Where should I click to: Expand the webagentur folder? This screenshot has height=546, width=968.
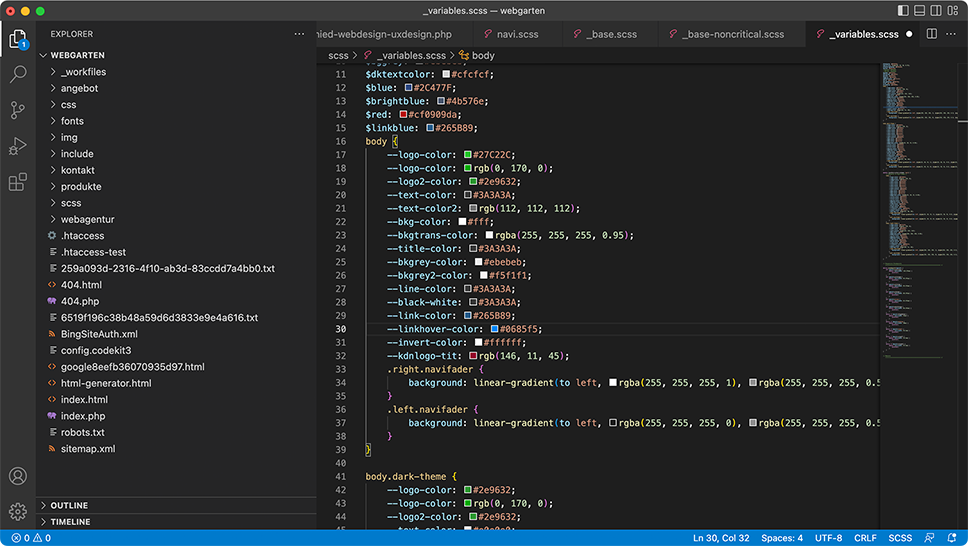click(176, 219)
